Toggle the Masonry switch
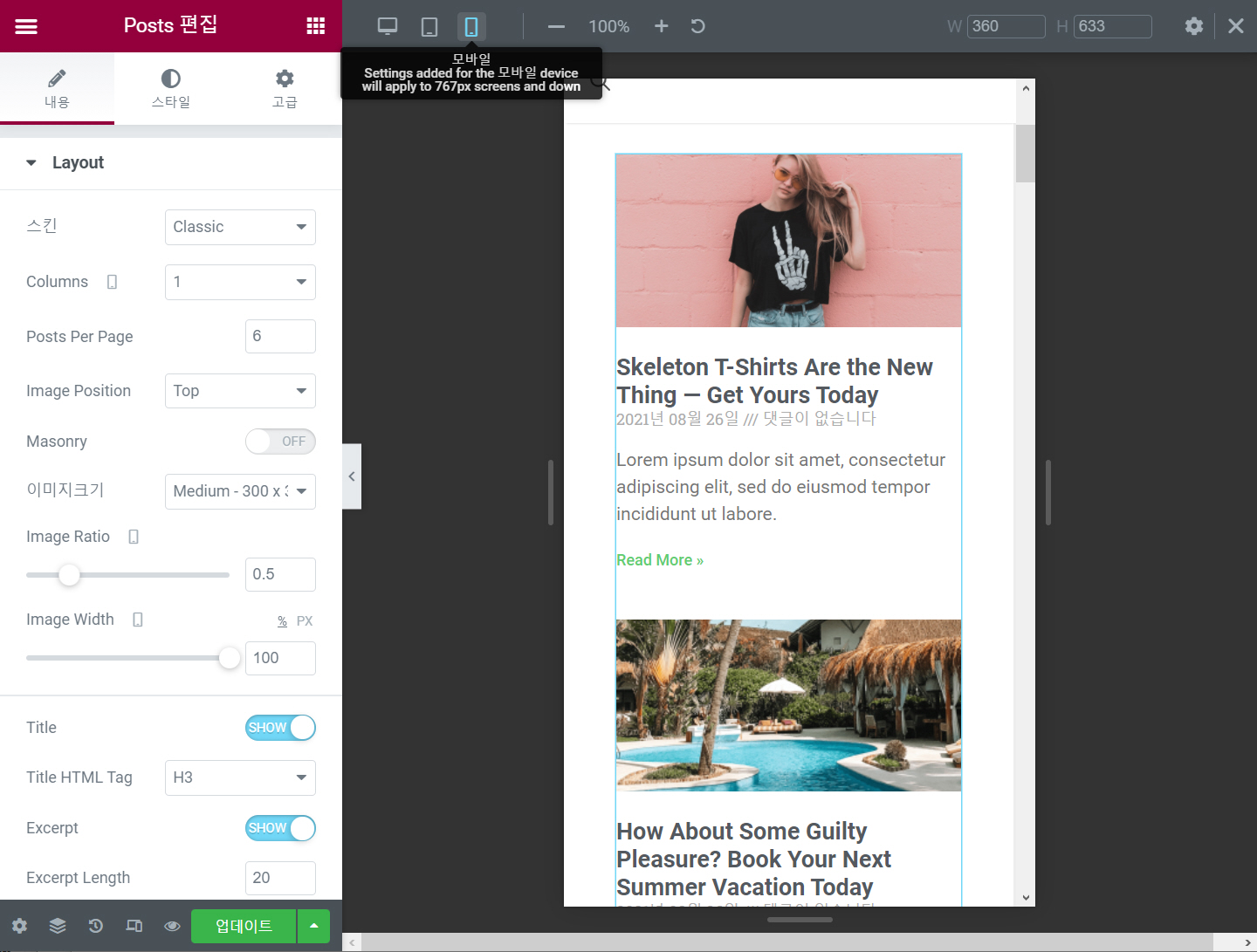The height and width of the screenshot is (952, 1257). [x=280, y=442]
